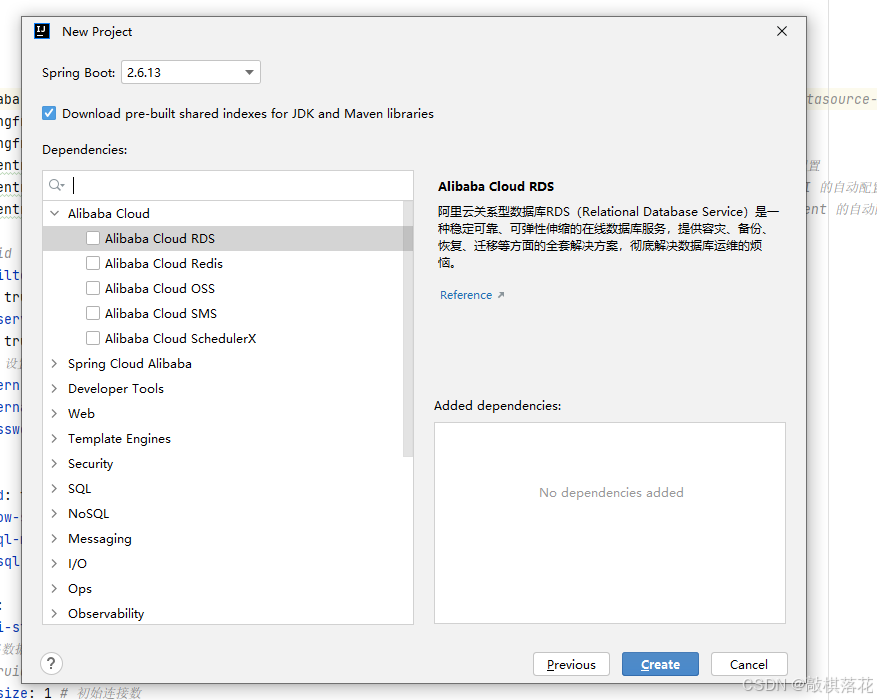Enable the Alibaba Cloud Redis dependency

point(92,263)
